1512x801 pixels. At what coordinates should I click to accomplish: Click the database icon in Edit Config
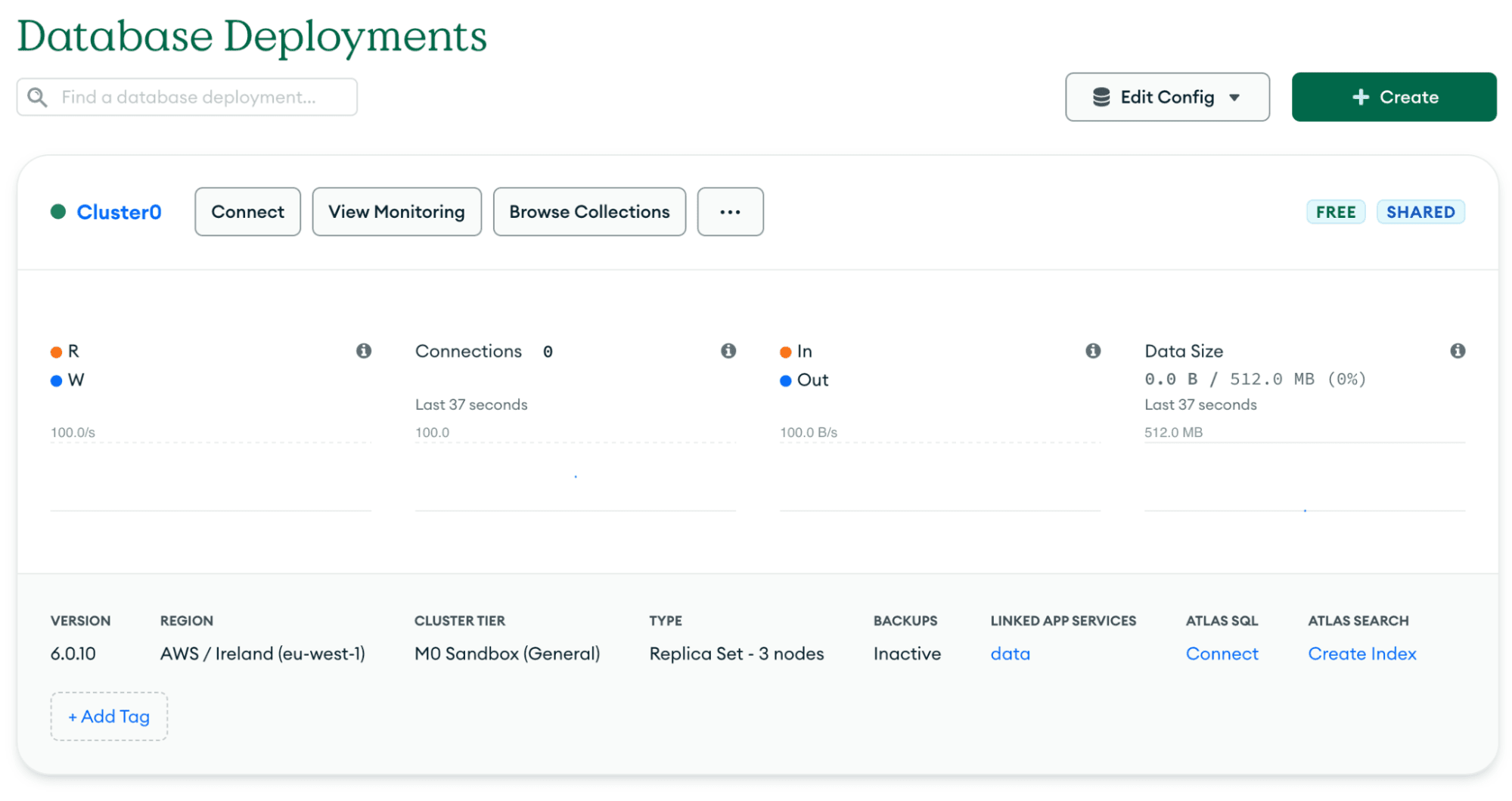point(1101,97)
